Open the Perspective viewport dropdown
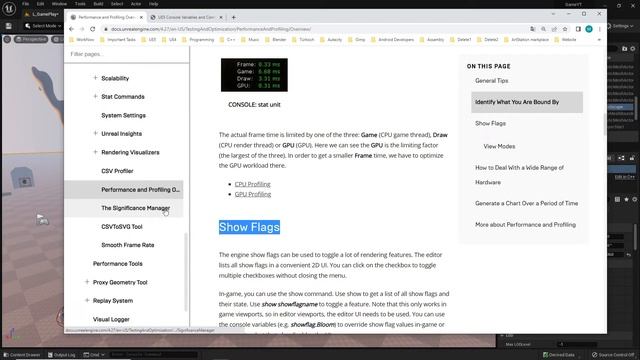640x360 pixels. pyautogui.click(x=31, y=39)
